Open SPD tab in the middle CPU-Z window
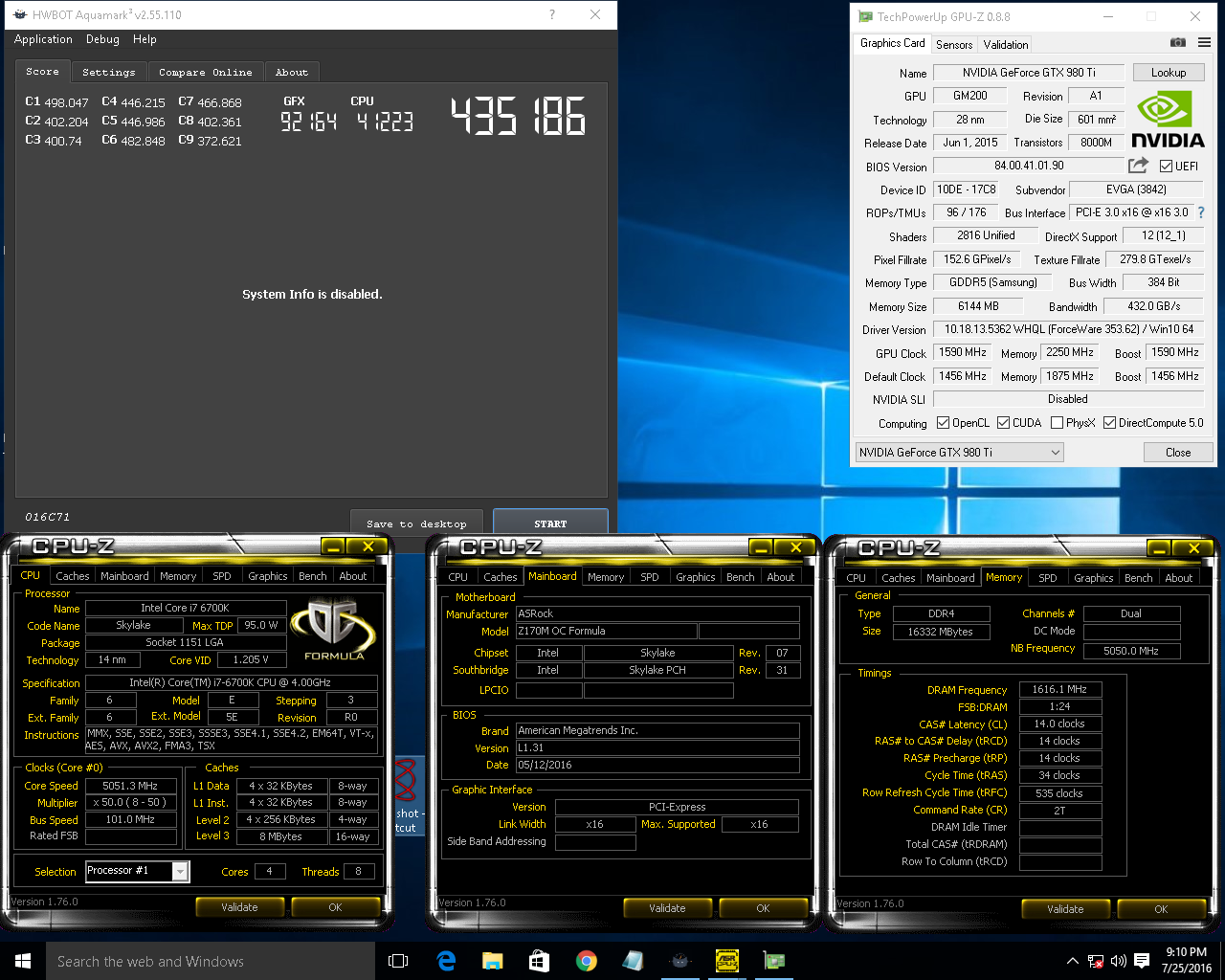 tap(650, 577)
